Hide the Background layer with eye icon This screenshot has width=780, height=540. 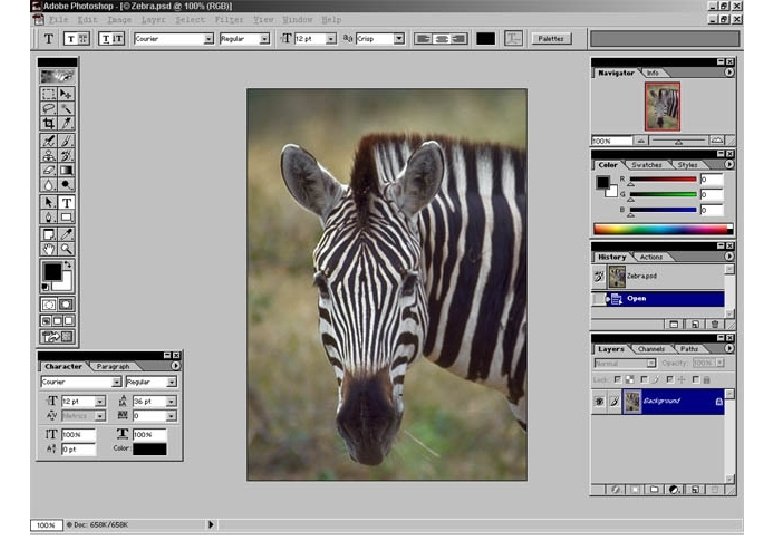(x=600, y=400)
